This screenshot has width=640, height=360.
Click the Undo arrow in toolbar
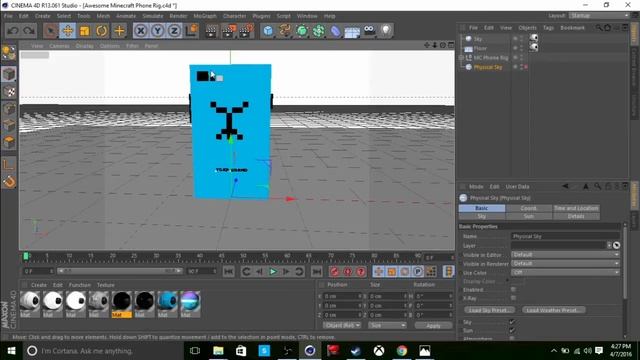pyautogui.click(x=13, y=31)
